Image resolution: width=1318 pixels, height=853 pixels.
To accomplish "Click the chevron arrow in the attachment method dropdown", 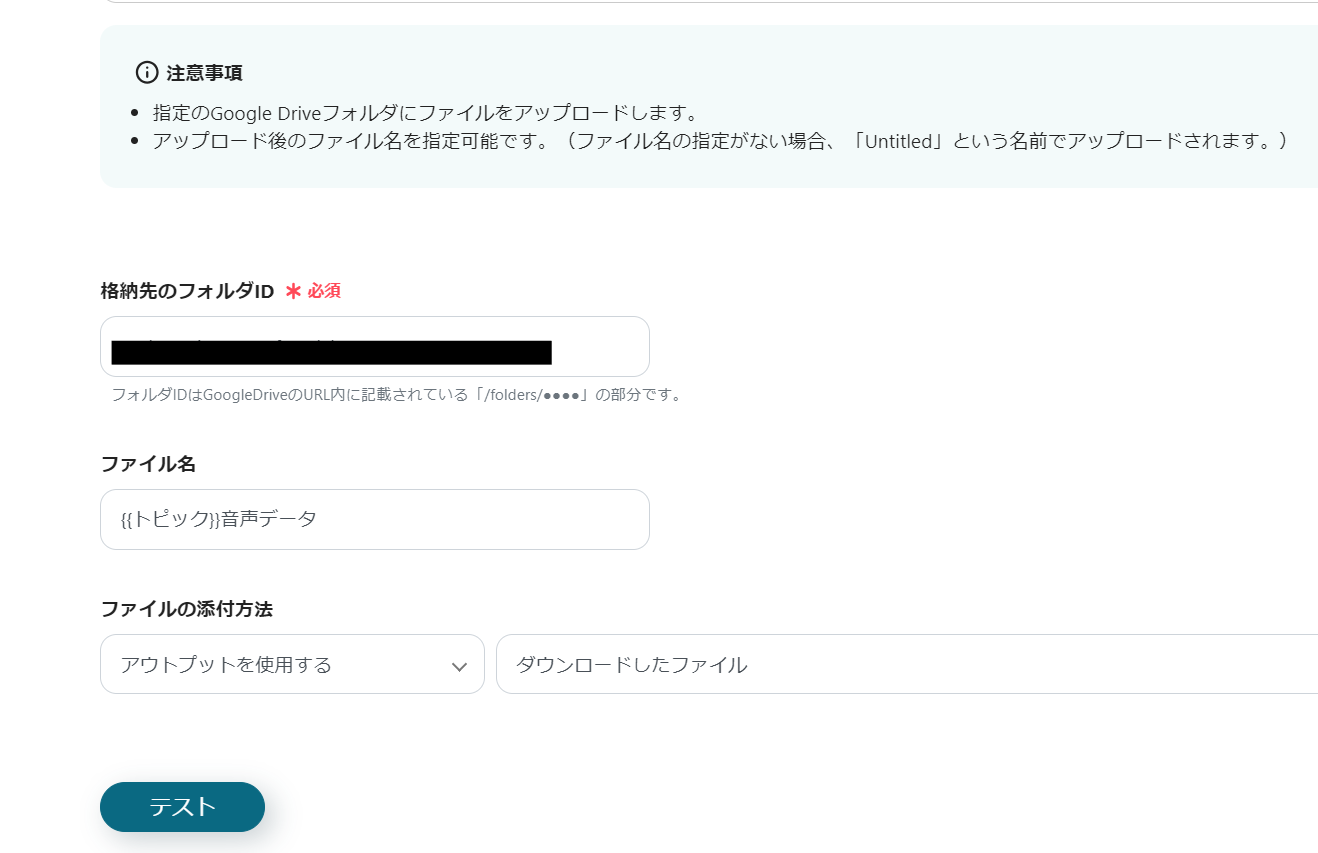I will (459, 666).
